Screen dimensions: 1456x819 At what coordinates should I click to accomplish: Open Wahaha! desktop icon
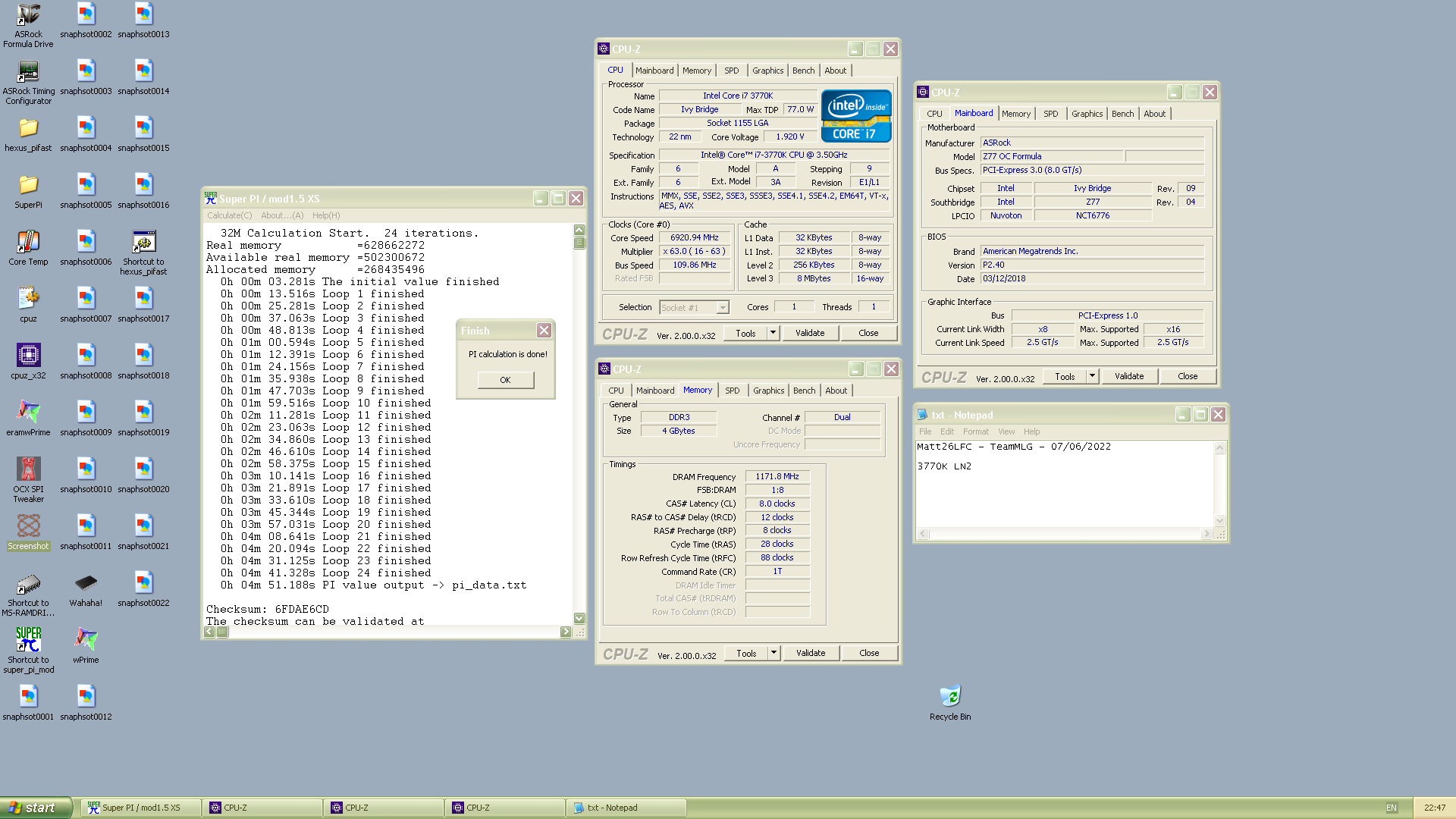click(86, 589)
